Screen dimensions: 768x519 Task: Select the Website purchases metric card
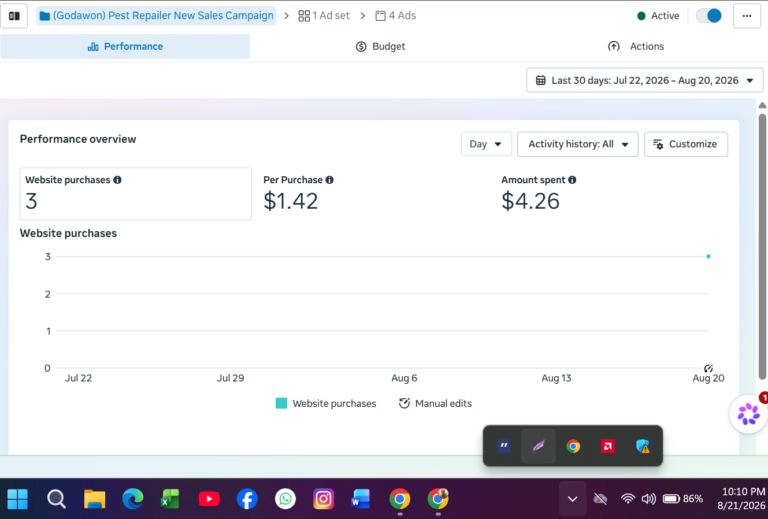136,193
